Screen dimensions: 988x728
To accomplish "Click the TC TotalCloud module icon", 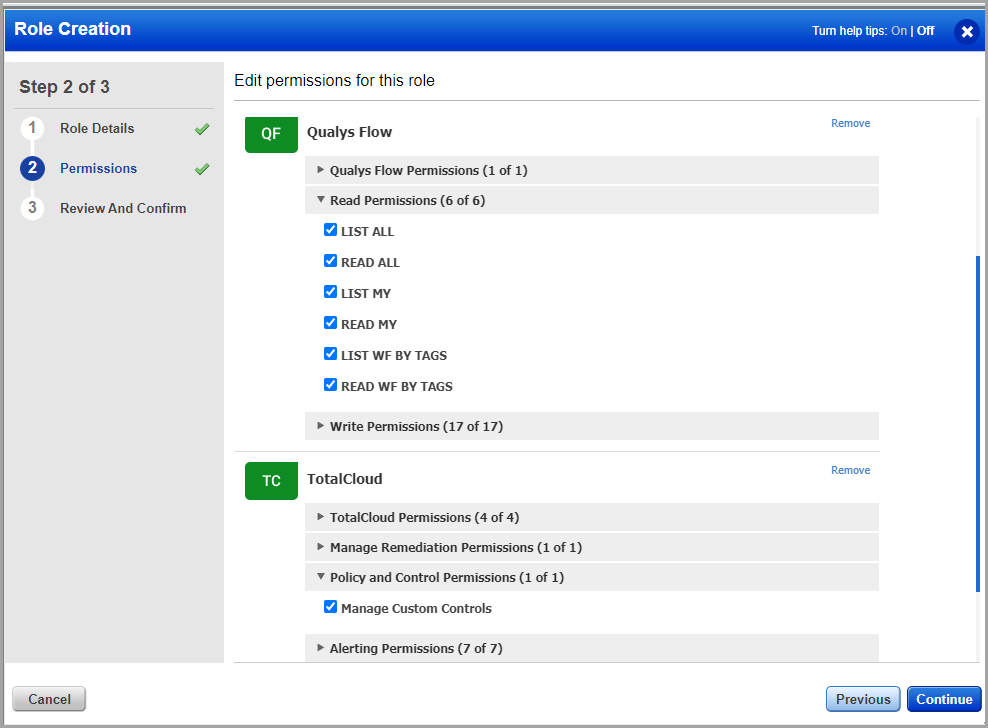I will 271,481.
